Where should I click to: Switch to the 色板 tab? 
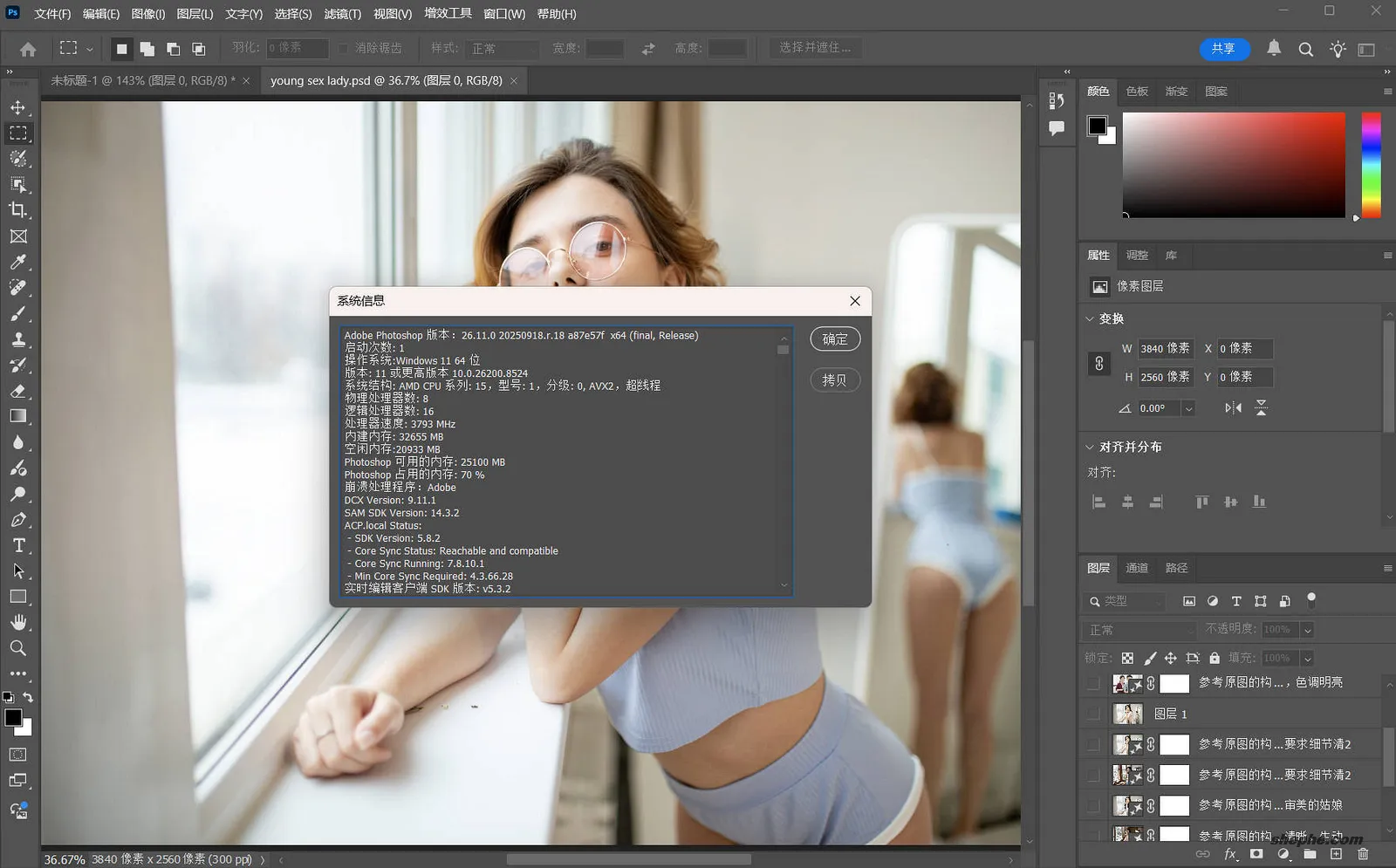(1137, 91)
